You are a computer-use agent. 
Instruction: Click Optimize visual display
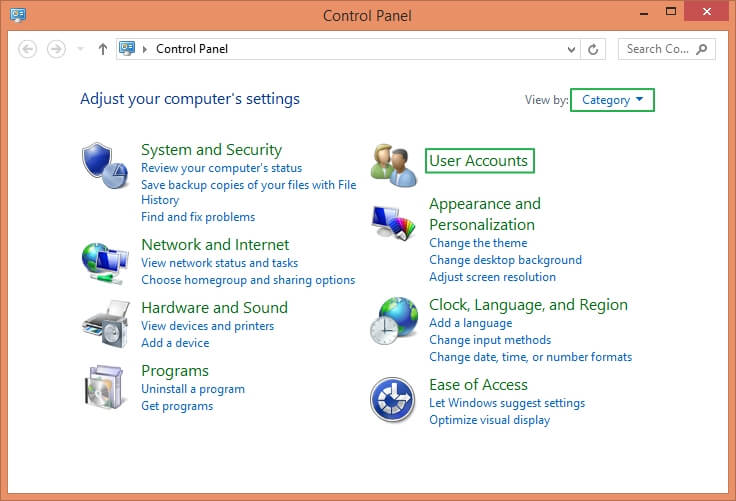click(490, 420)
